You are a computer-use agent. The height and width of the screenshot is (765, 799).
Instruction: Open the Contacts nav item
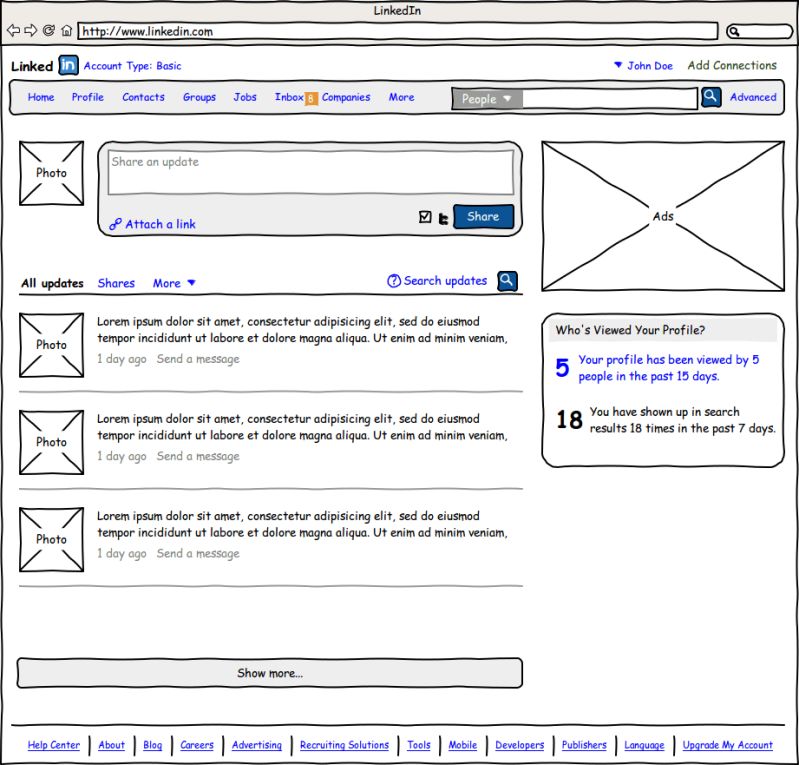143,97
